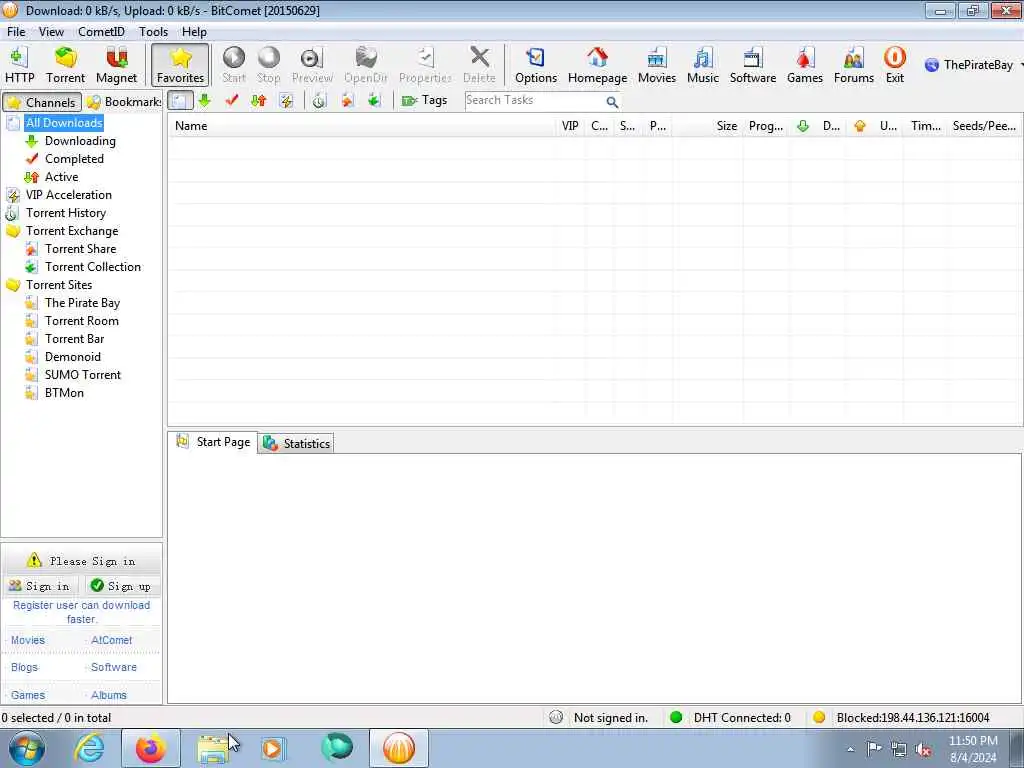Open the Blogs link

click(x=24, y=667)
